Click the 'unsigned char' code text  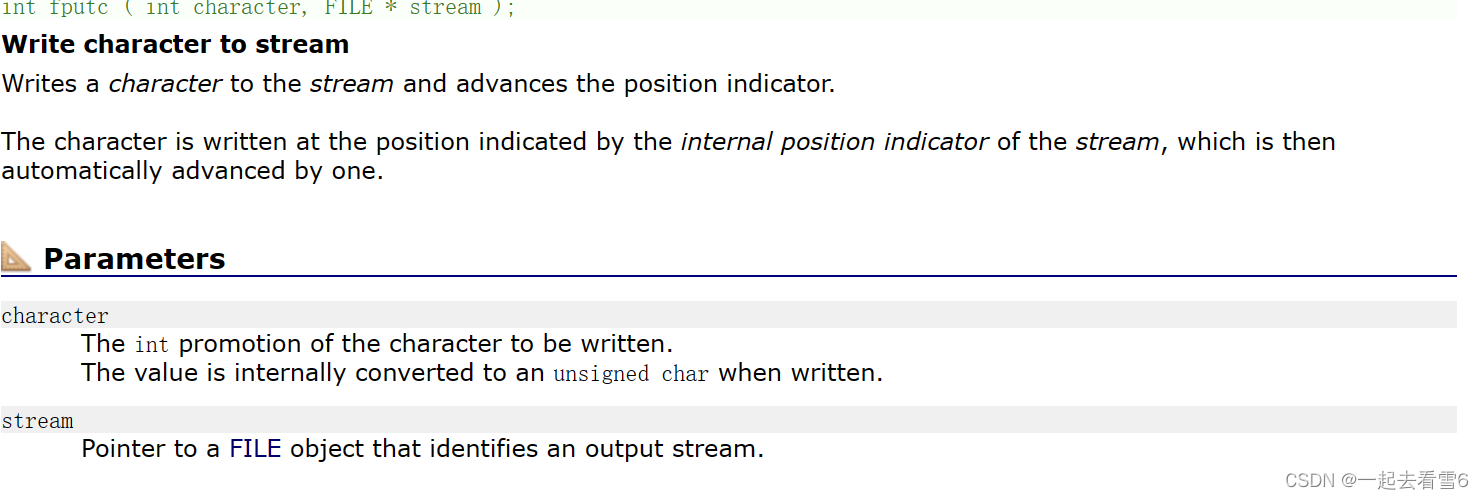(x=631, y=374)
